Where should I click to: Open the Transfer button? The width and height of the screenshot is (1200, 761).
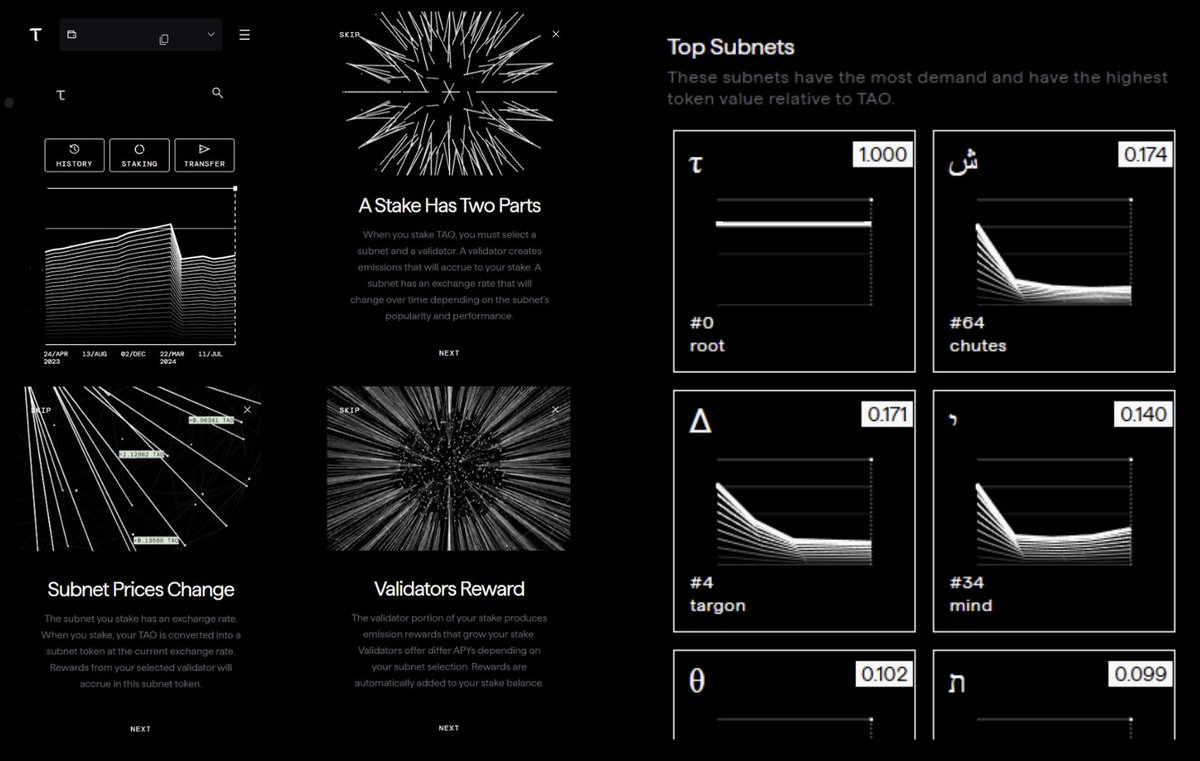(x=204, y=155)
